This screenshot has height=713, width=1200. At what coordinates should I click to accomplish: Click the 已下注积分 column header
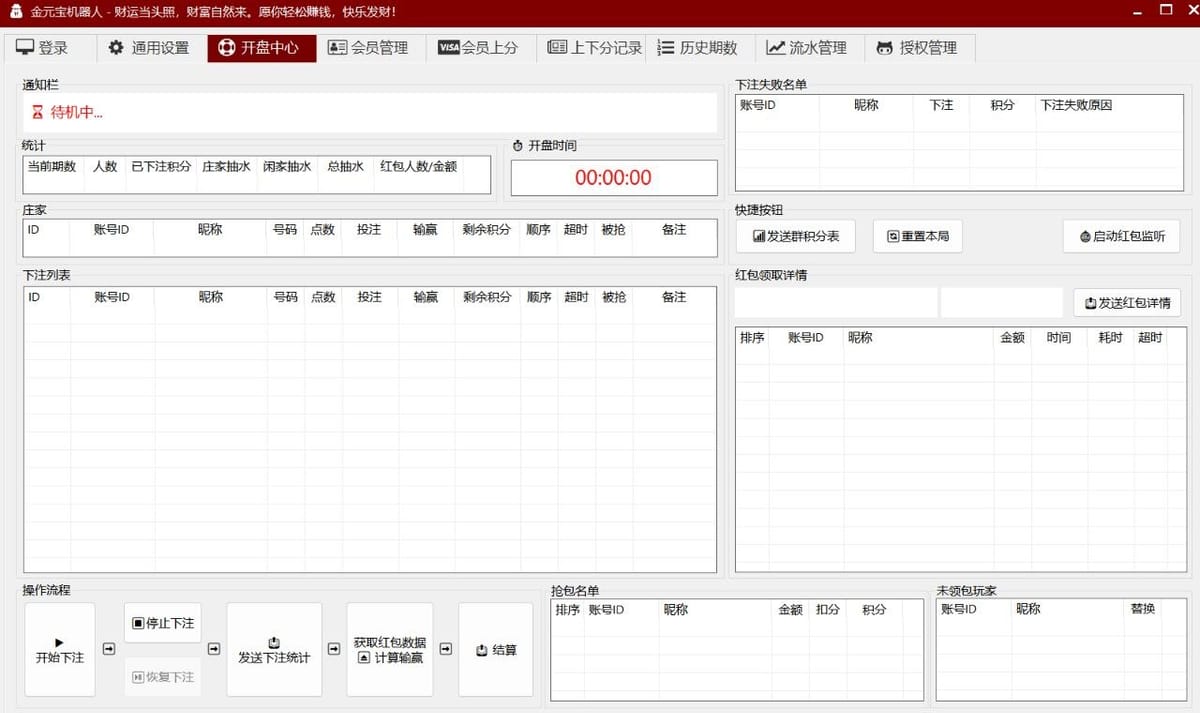(161, 167)
